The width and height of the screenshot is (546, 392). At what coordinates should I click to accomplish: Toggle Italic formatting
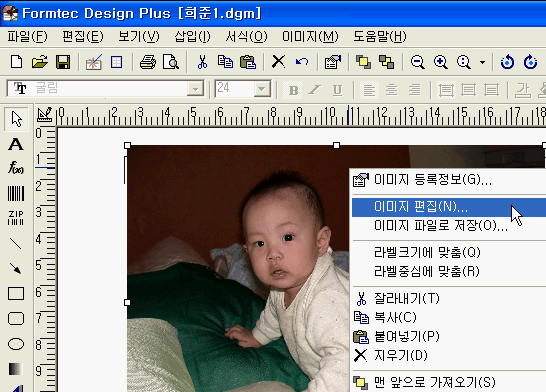click(x=315, y=90)
